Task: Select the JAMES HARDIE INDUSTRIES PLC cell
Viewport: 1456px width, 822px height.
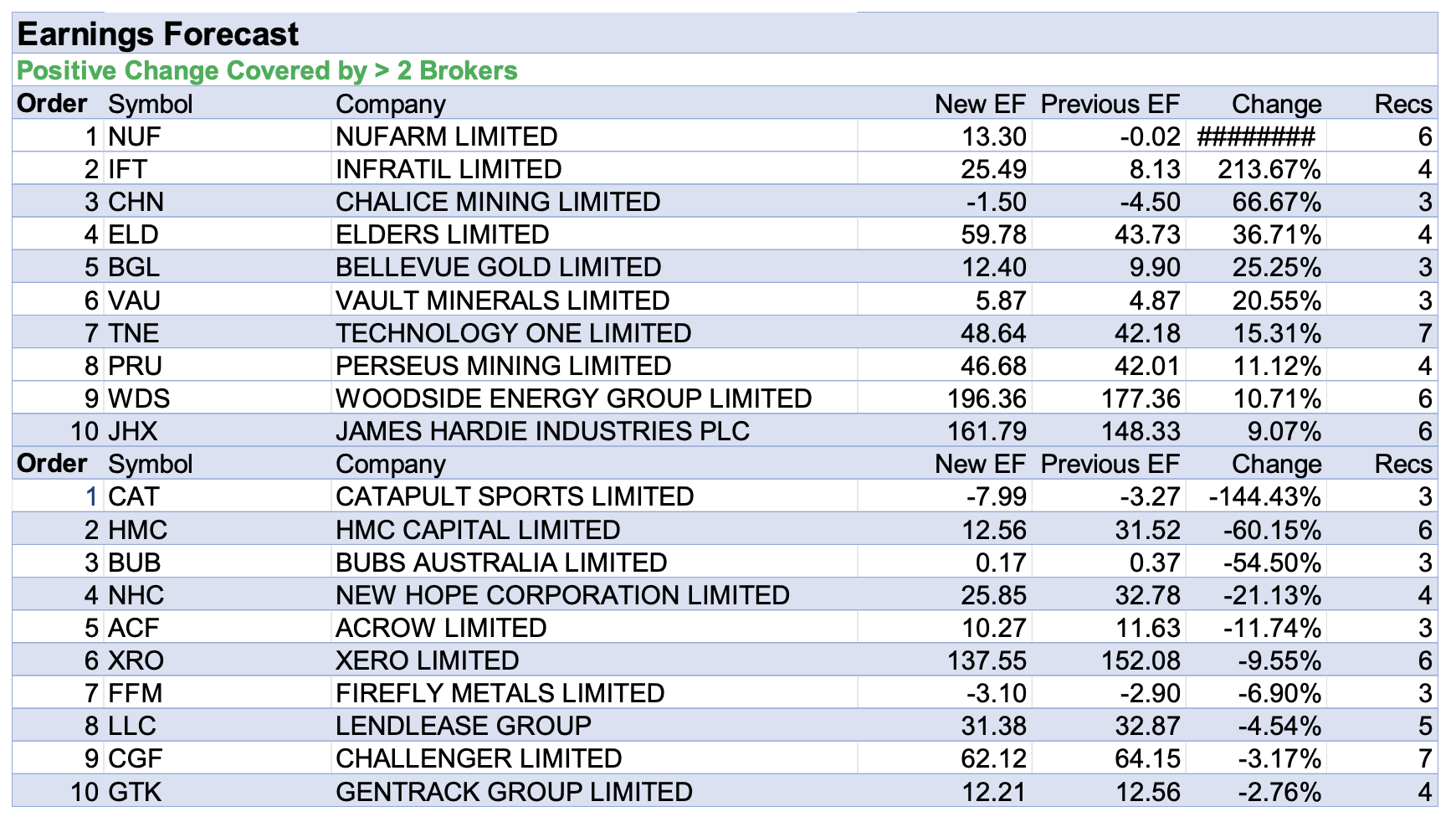Action: point(542,431)
